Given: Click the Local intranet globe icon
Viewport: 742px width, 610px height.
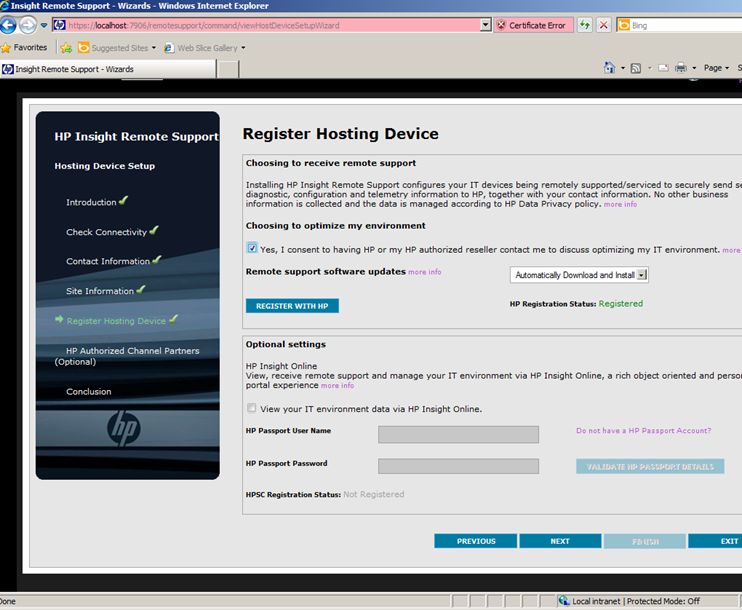Looking at the screenshot, I should (x=563, y=601).
